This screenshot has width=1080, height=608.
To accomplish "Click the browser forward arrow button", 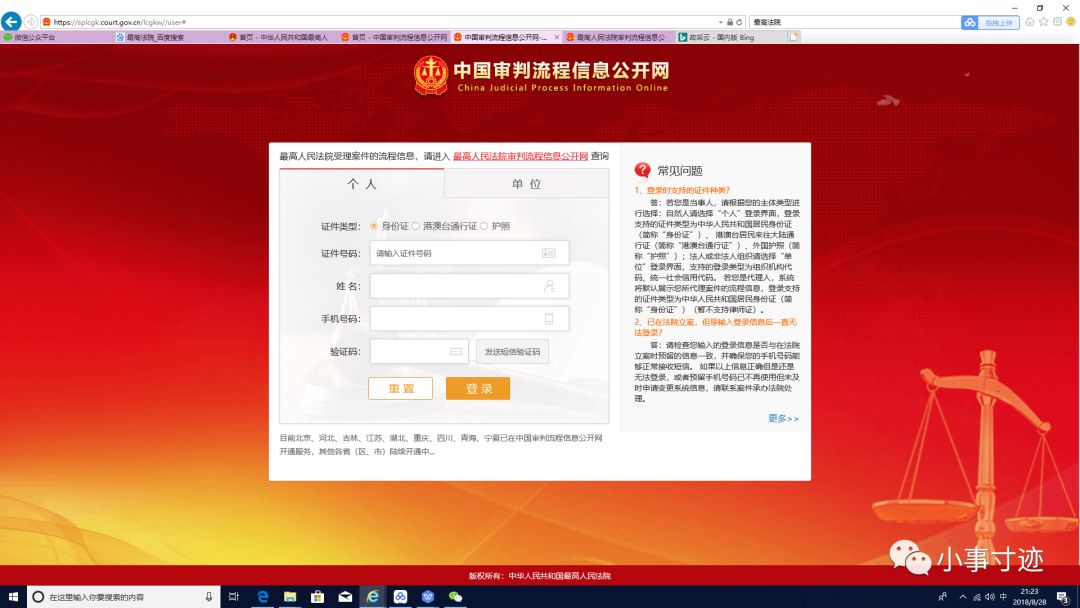I will pyautogui.click(x=31, y=22).
